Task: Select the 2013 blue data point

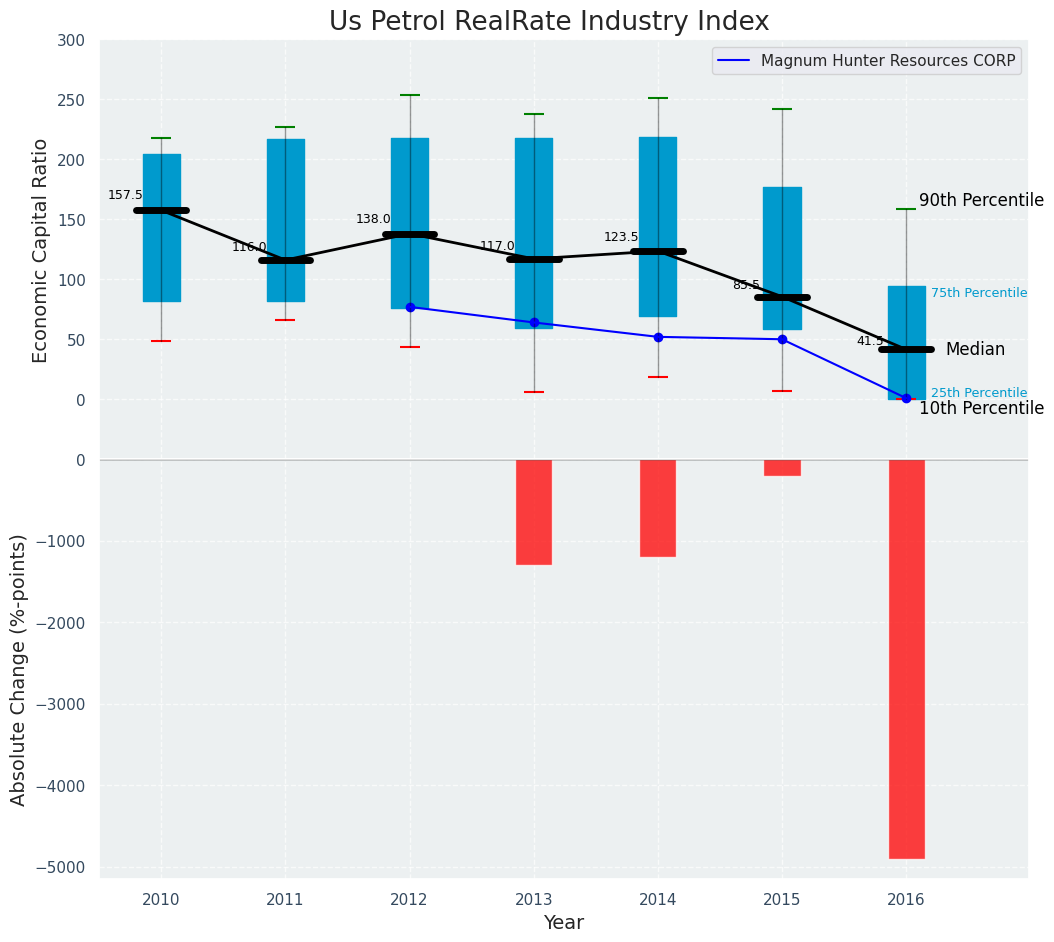Action: coord(534,323)
